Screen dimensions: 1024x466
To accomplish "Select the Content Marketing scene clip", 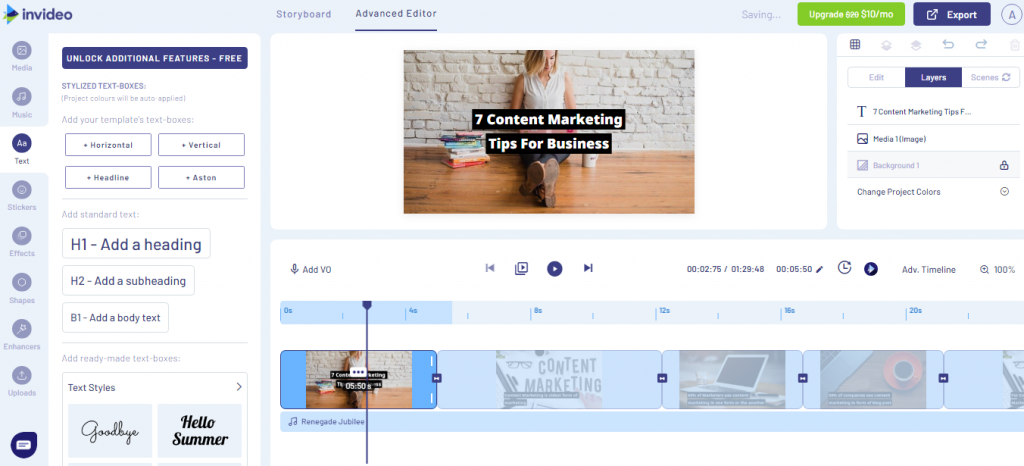I will [x=549, y=379].
